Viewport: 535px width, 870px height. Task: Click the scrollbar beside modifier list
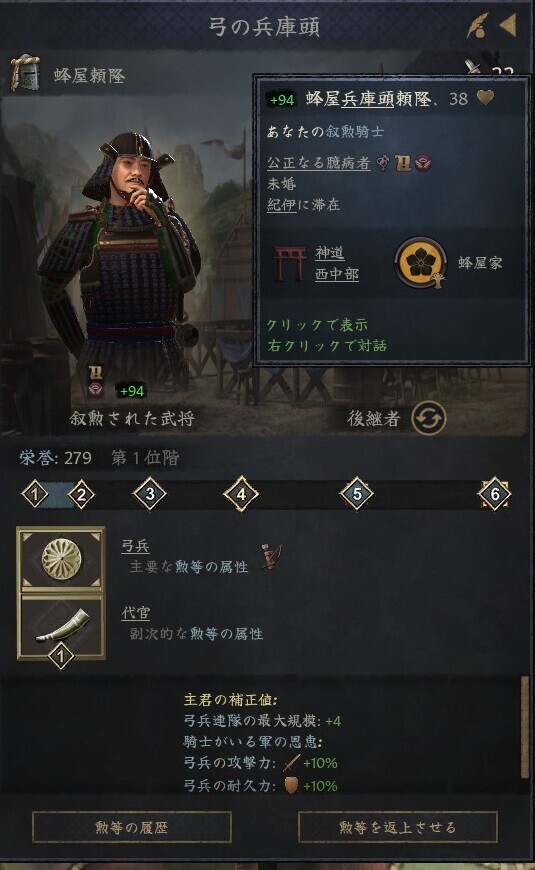[524, 727]
